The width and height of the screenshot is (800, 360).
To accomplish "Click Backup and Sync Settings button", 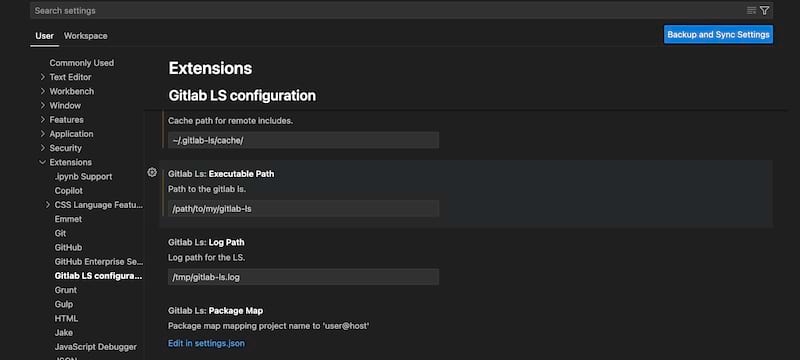I will [718, 35].
